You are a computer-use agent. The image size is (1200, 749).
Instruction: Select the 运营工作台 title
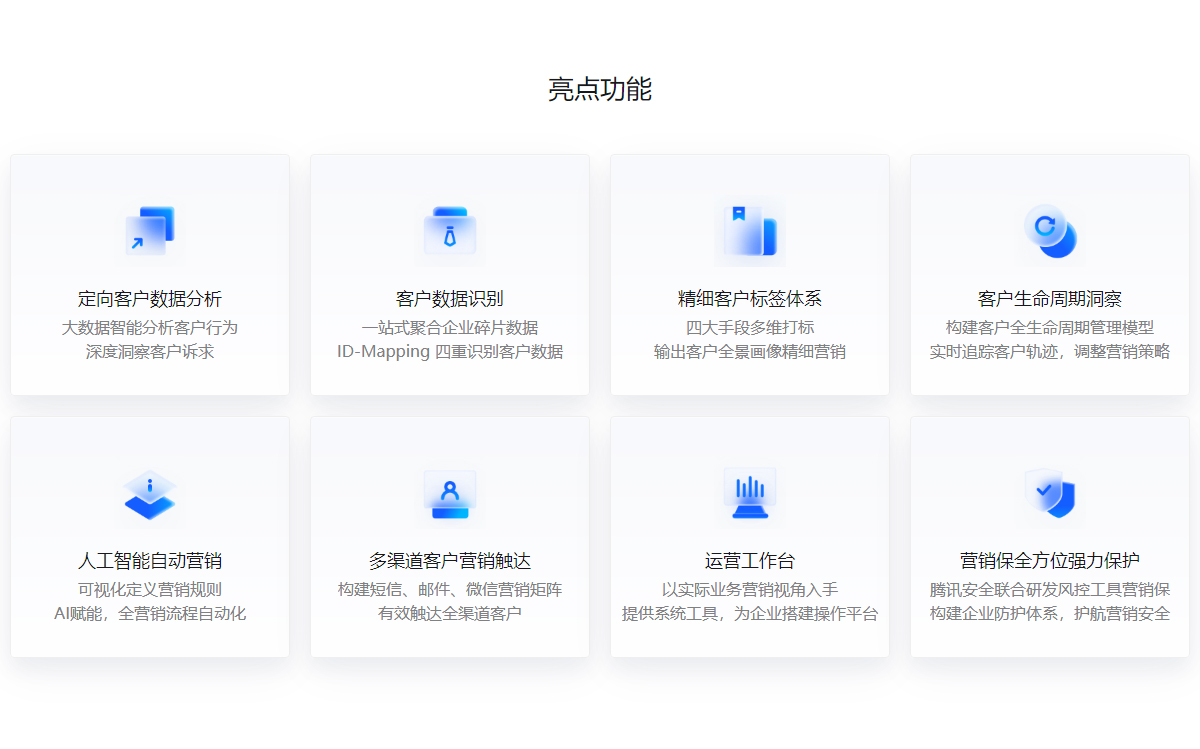750,561
